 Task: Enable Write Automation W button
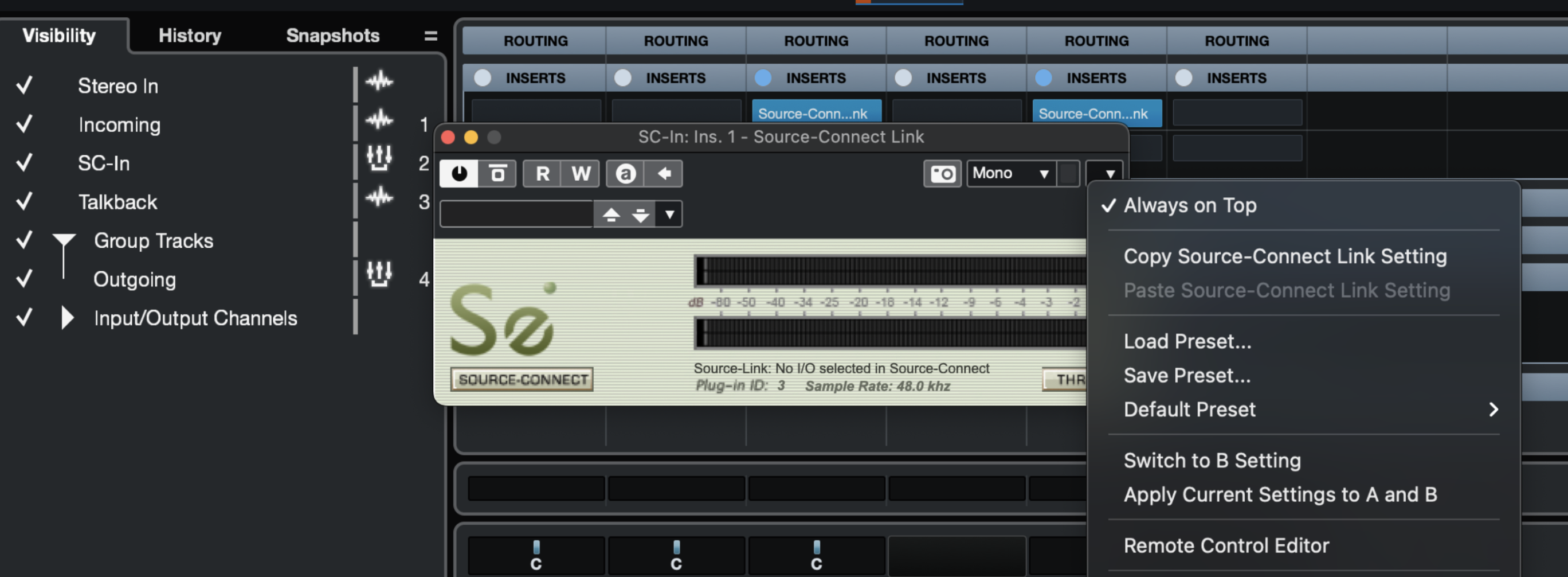pyautogui.click(x=580, y=174)
